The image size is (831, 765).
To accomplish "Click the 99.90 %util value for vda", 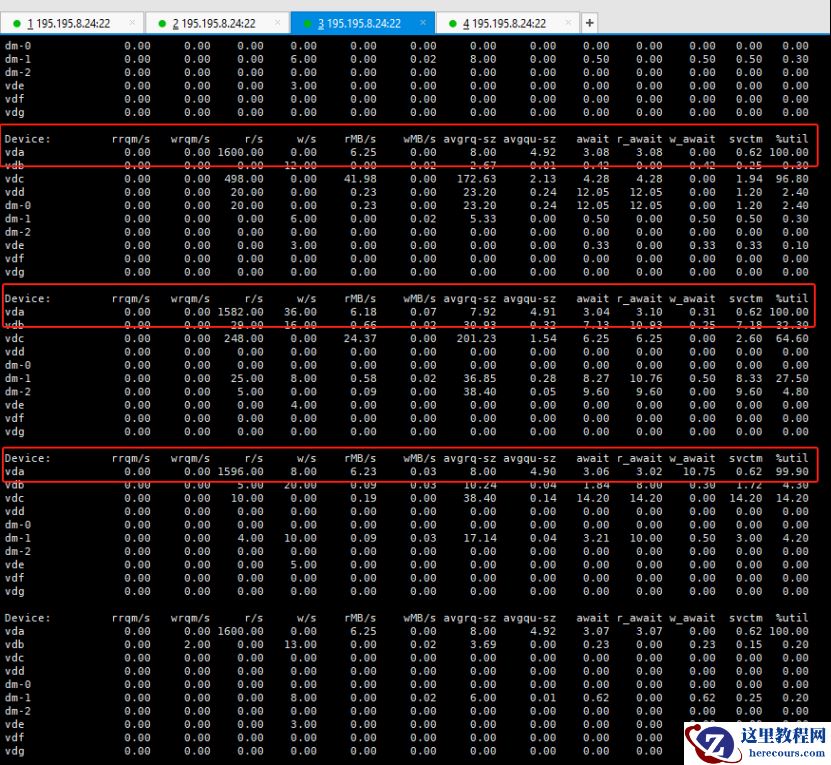I will click(791, 472).
